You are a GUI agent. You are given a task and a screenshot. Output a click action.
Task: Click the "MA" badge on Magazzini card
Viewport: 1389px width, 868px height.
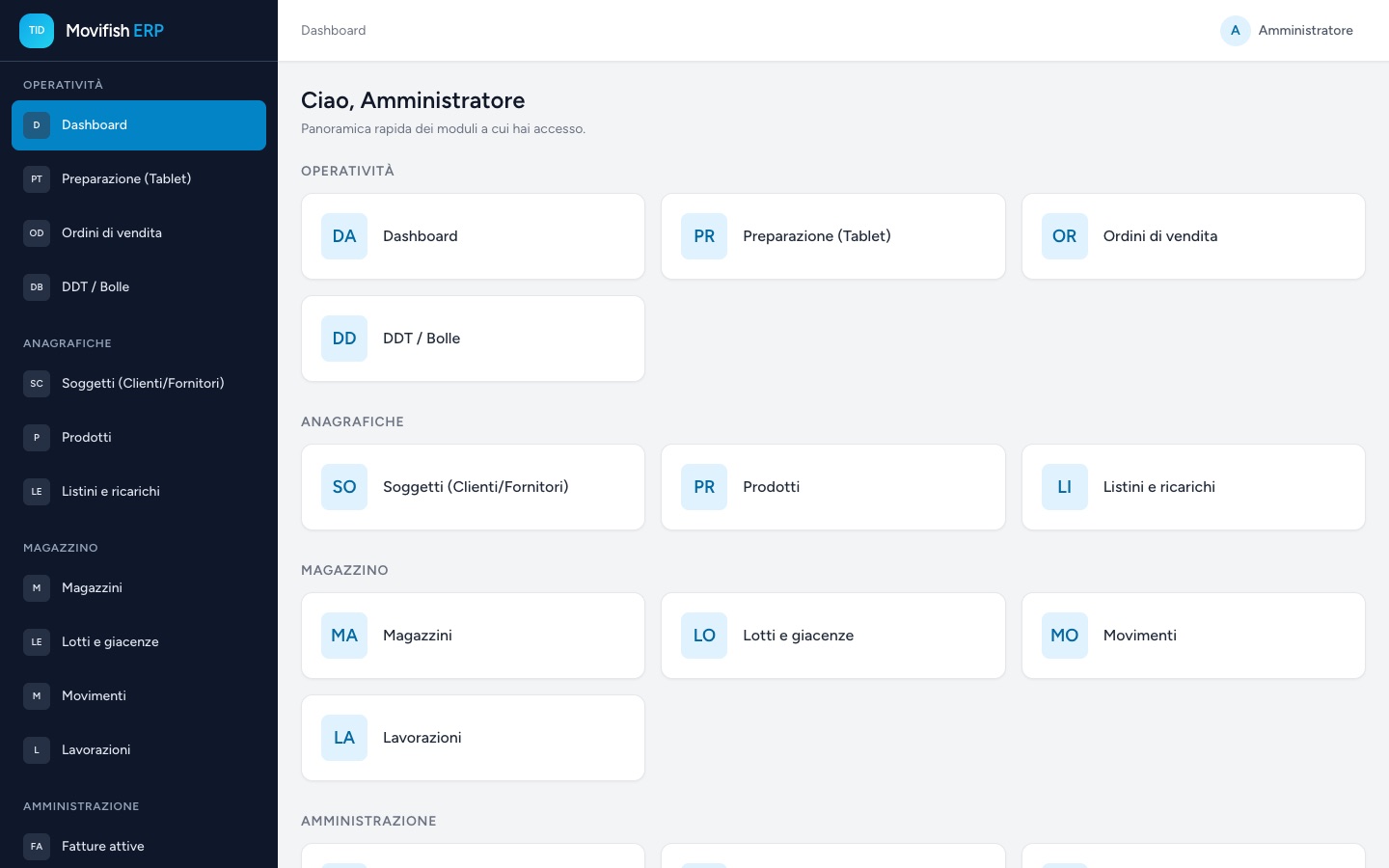click(344, 636)
